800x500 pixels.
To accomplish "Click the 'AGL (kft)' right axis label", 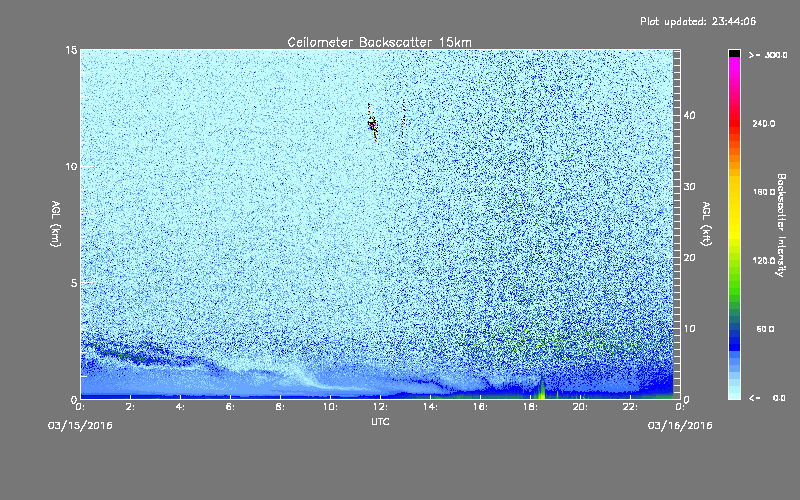I will [x=706, y=223].
